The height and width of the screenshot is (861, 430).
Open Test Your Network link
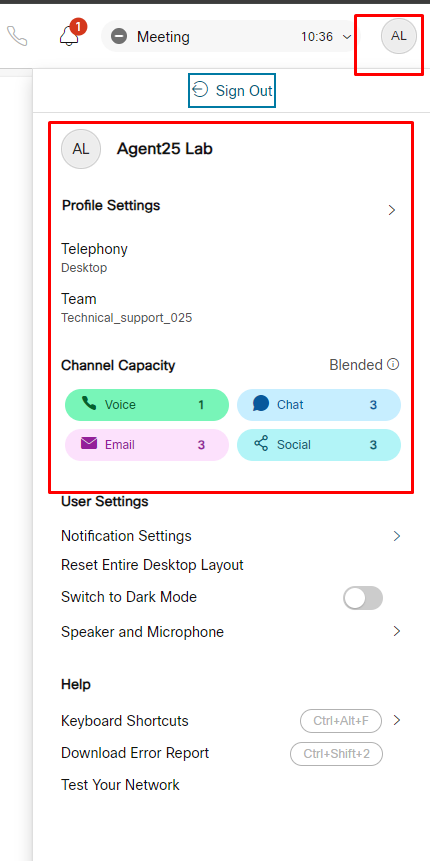120,785
